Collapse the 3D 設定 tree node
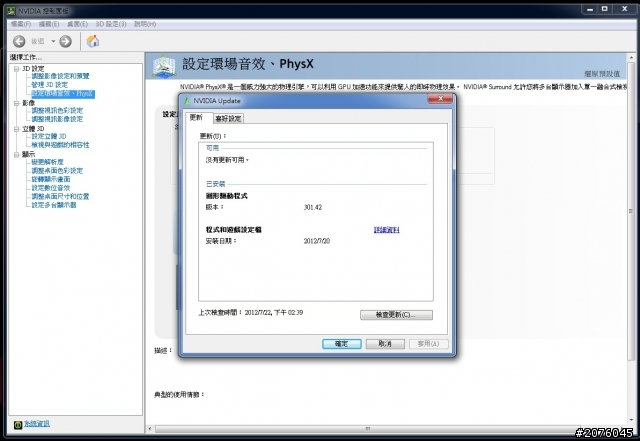Image resolution: width=640 pixels, height=441 pixels. click(x=16, y=69)
